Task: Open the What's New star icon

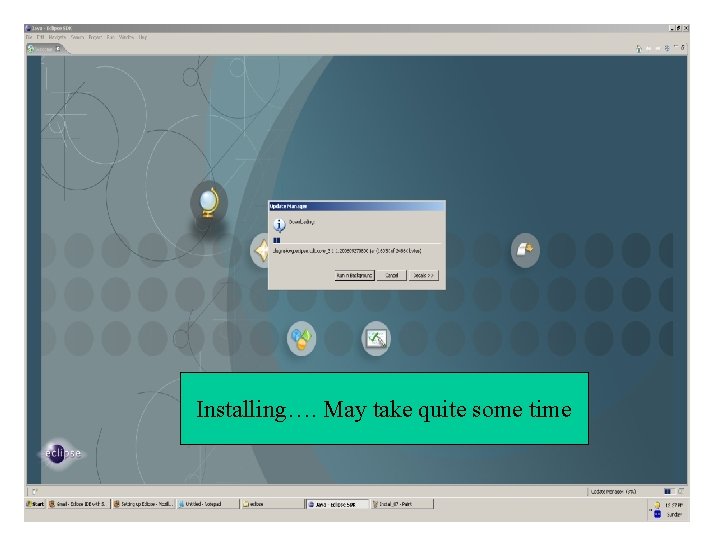Action: pos(261,251)
